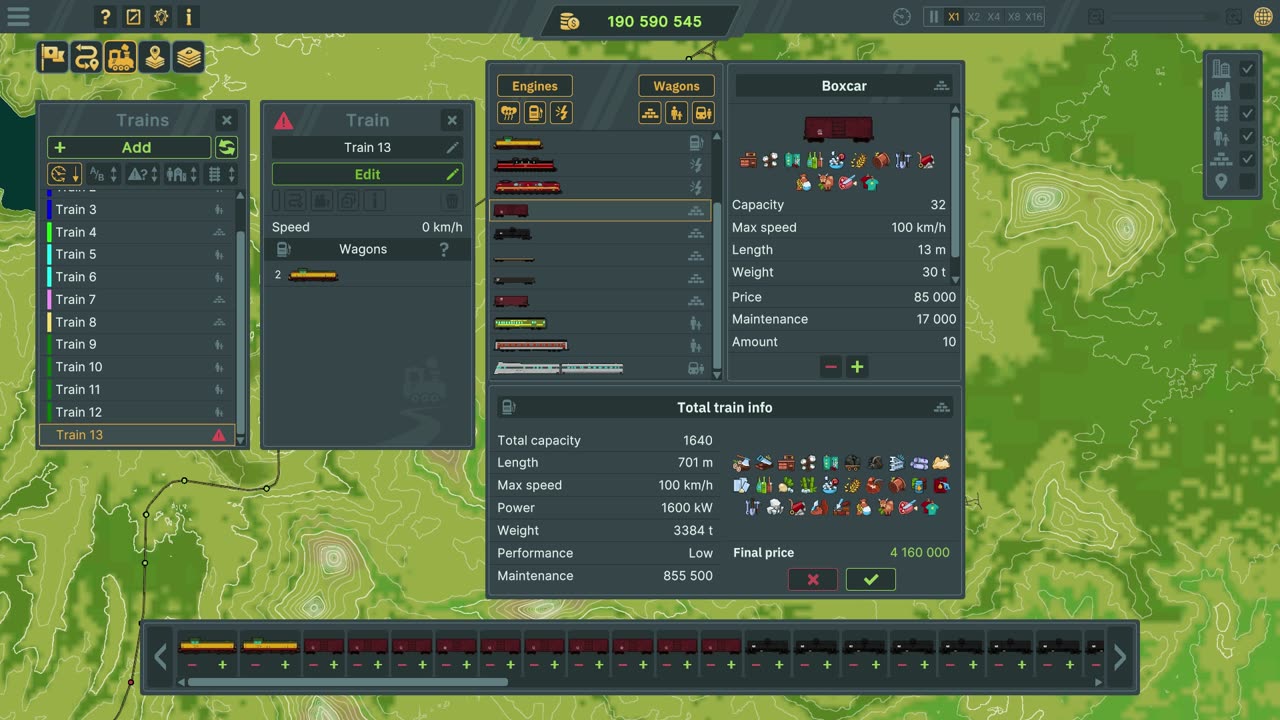Sort trains alphabetically A/B

(103, 175)
